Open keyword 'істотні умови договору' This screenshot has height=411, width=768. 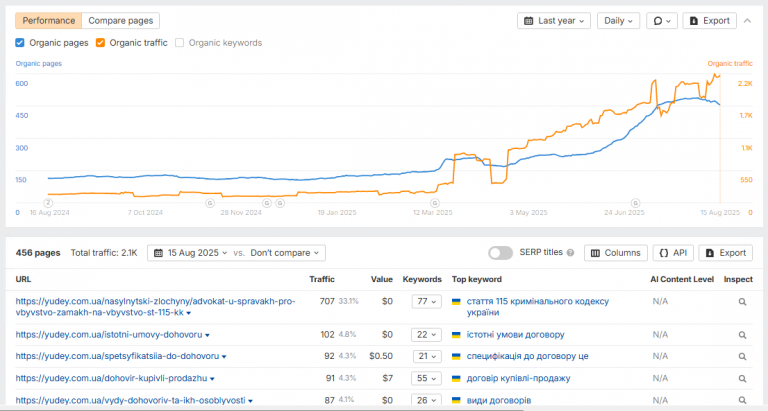[x=515, y=335]
